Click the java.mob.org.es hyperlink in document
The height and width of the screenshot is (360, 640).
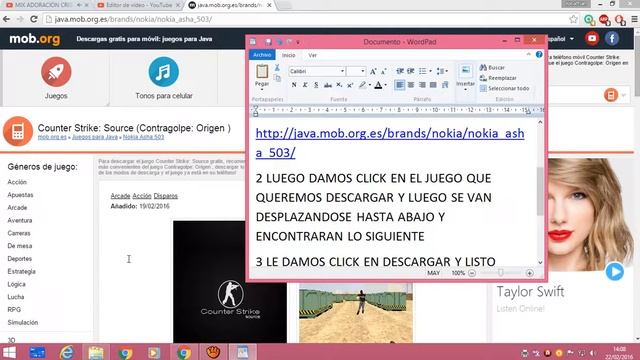tap(390, 143)
